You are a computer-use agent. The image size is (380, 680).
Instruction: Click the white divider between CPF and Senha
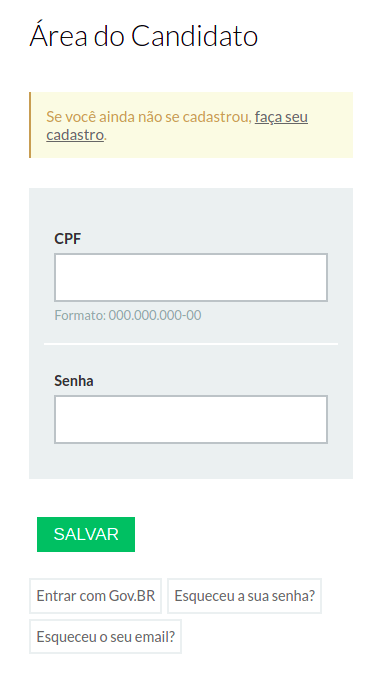(191, 344)
